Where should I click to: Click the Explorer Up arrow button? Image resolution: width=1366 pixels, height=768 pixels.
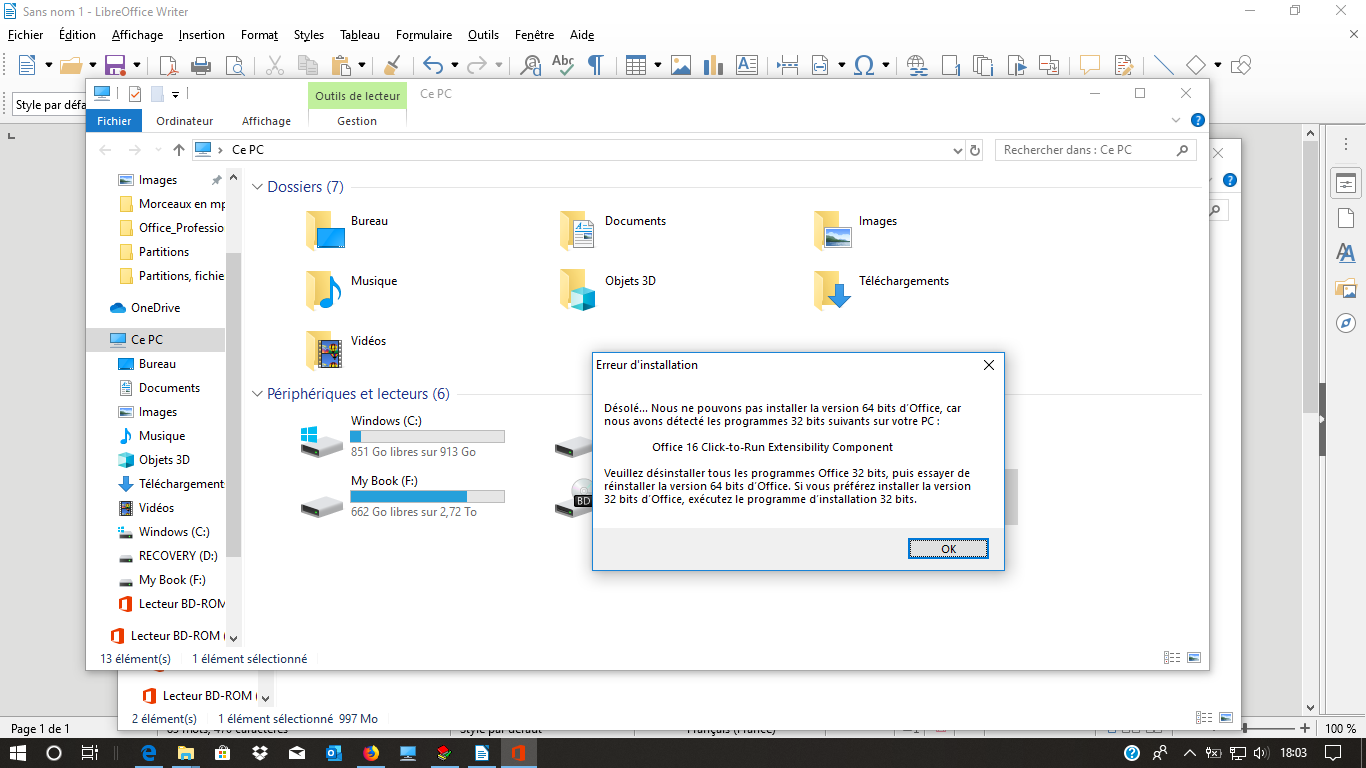point(179,150)
